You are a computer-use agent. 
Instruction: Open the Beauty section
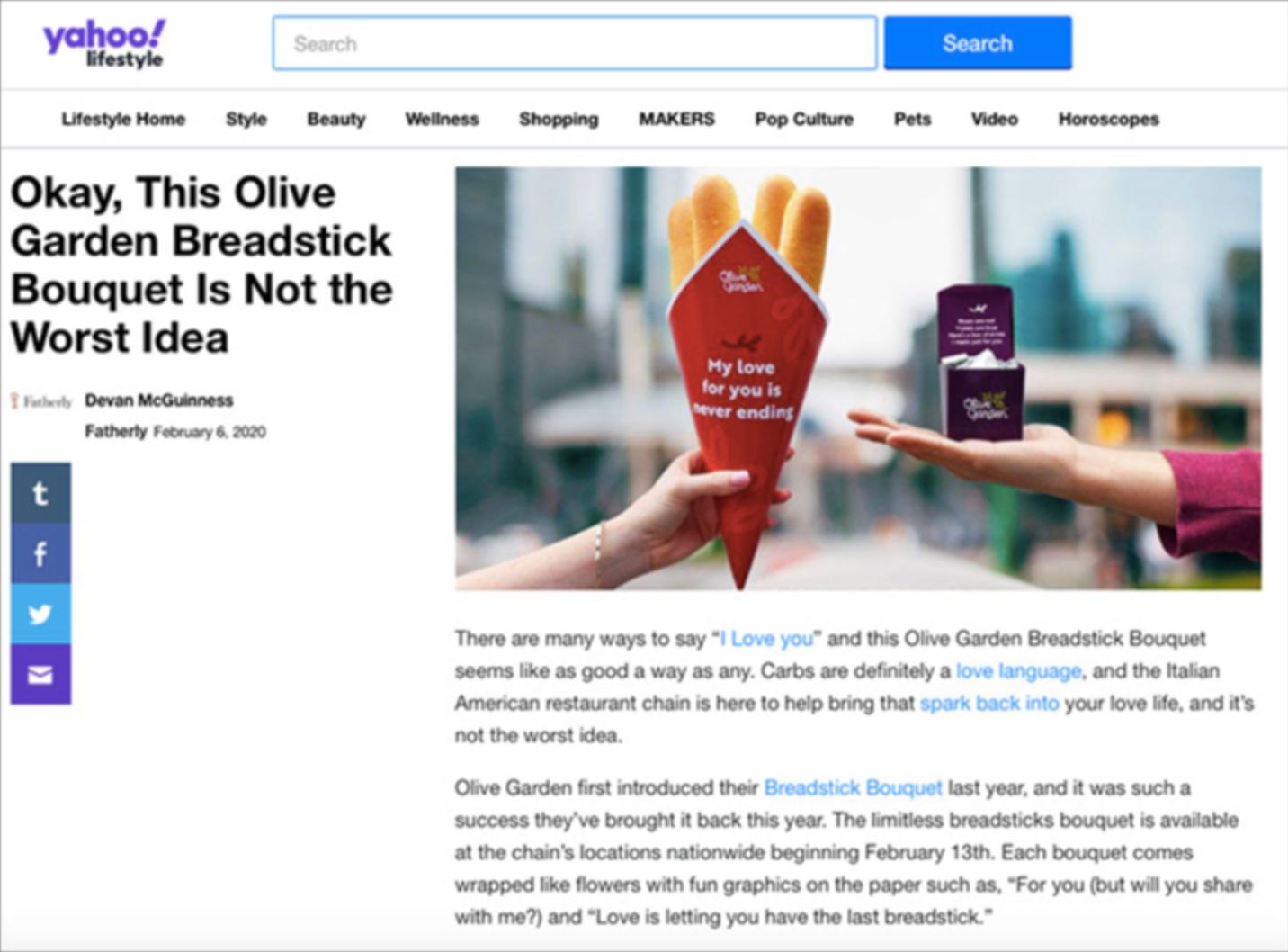[336, 119]
